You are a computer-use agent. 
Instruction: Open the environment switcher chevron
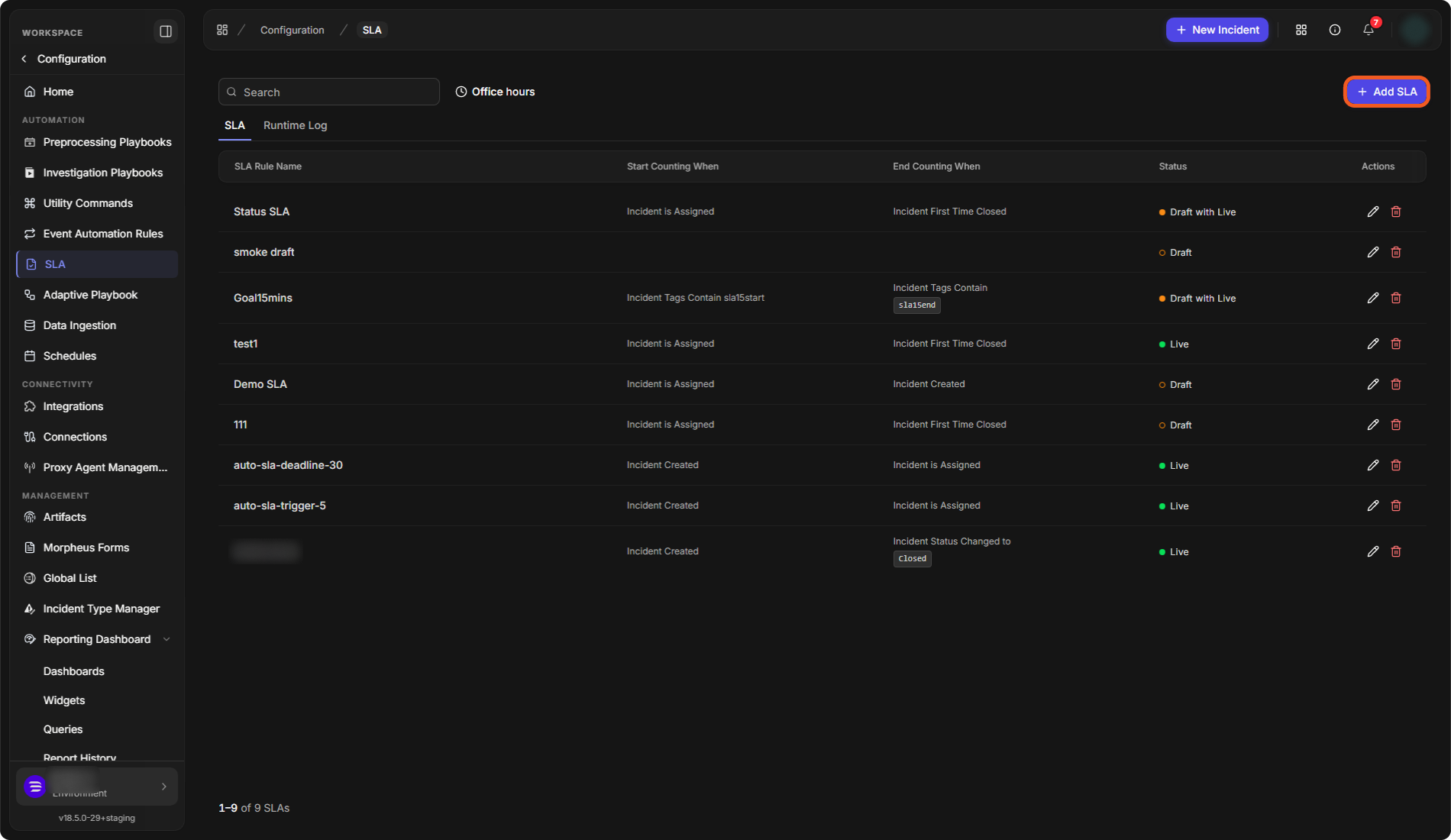[x=163, y=787]
